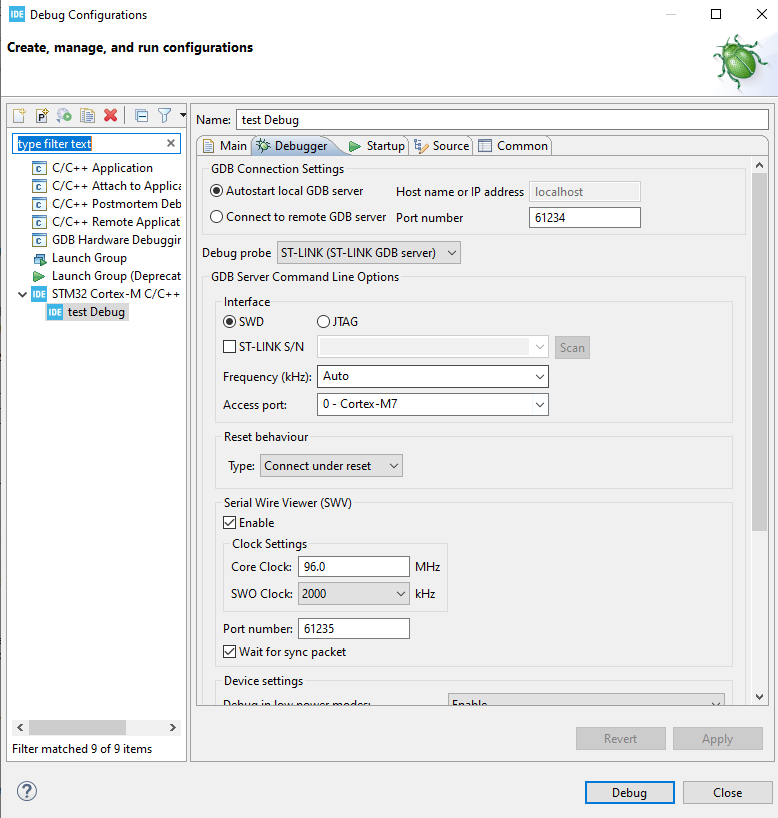
Task: Click the GDB Hardware Debugging icon
Action: [39, 240]
